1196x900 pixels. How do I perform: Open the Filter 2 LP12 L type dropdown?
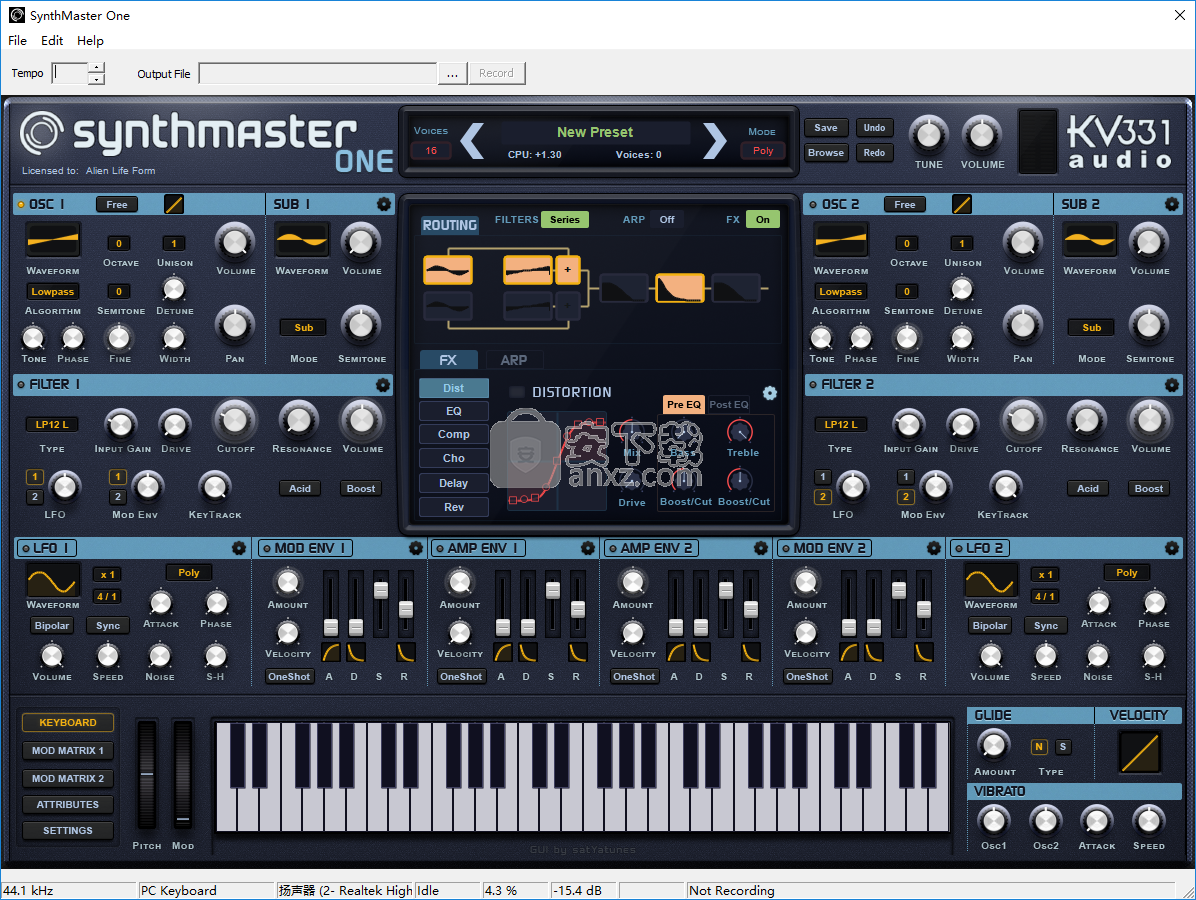tap(840, 424)
